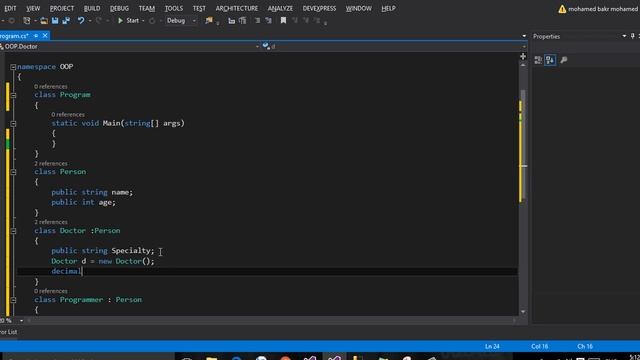Click the Col 16 status bar entry
The width and height of the screenshot is (640, 360).
point(540,347)
